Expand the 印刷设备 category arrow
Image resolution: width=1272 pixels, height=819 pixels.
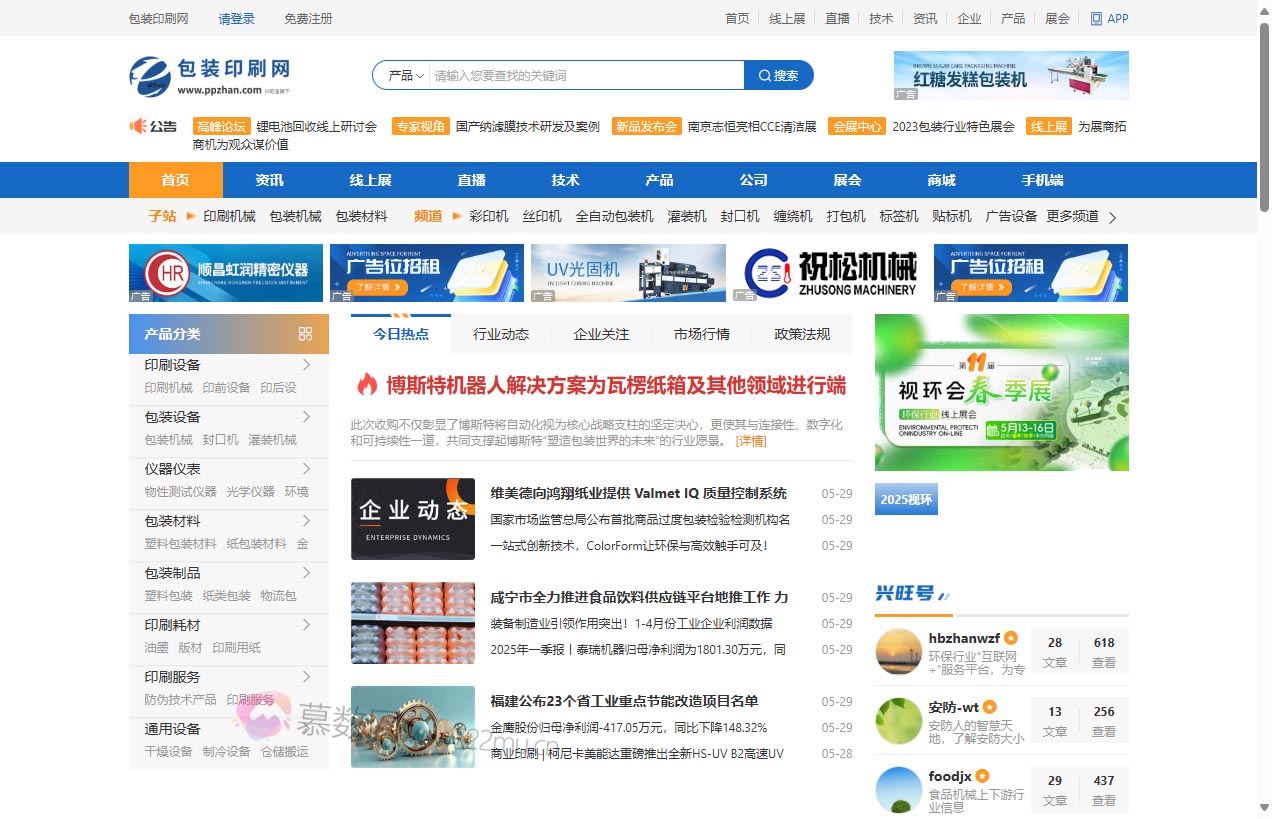point(309,365)
